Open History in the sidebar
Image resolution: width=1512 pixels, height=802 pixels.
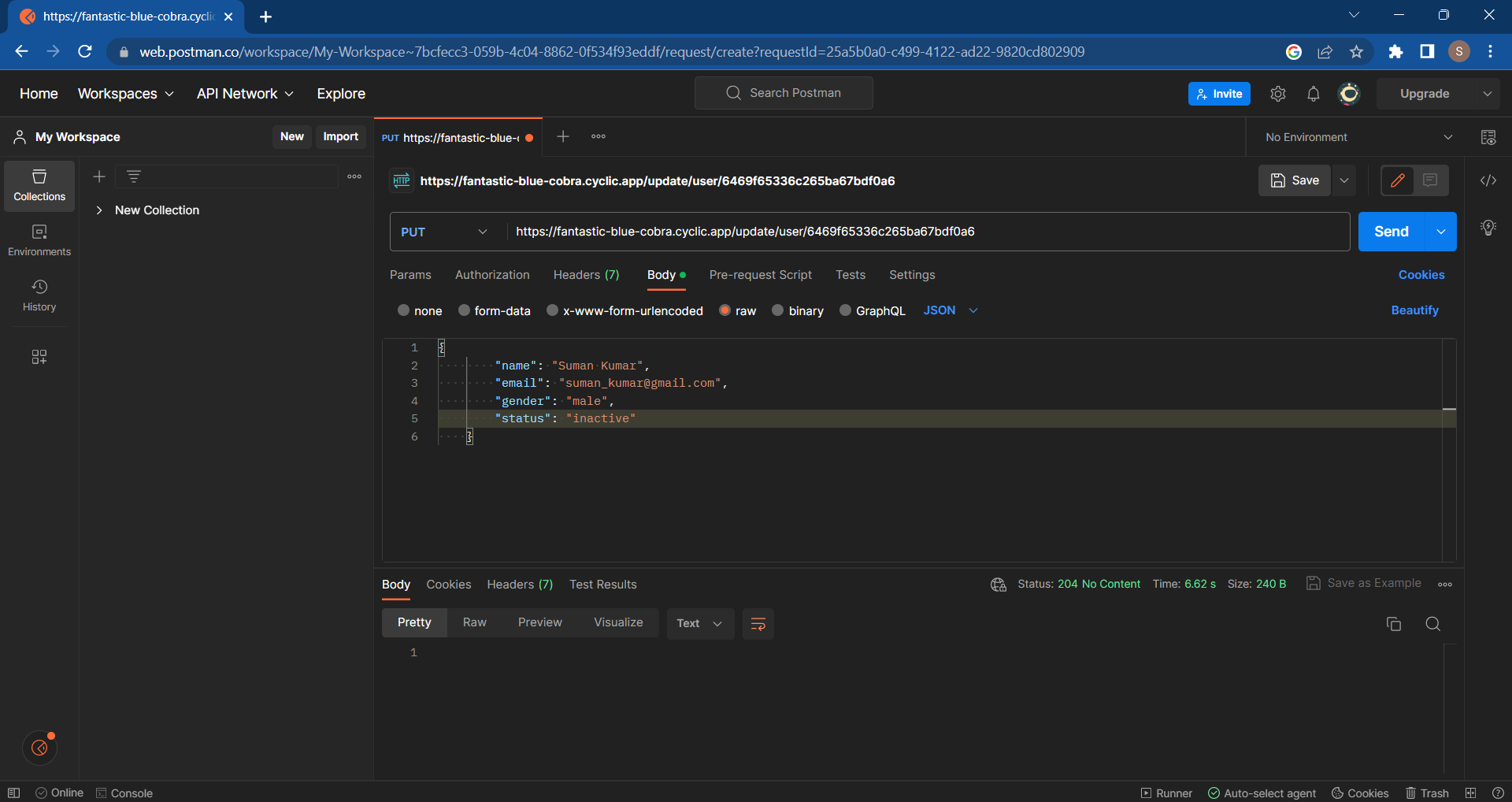(39, 295)
